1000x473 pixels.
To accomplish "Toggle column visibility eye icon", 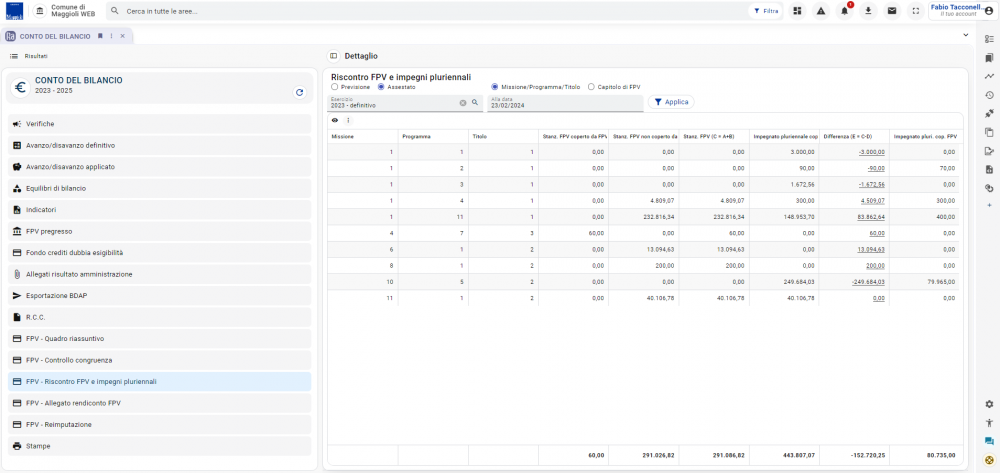I will pyautogui.click(x=335, y=120).
